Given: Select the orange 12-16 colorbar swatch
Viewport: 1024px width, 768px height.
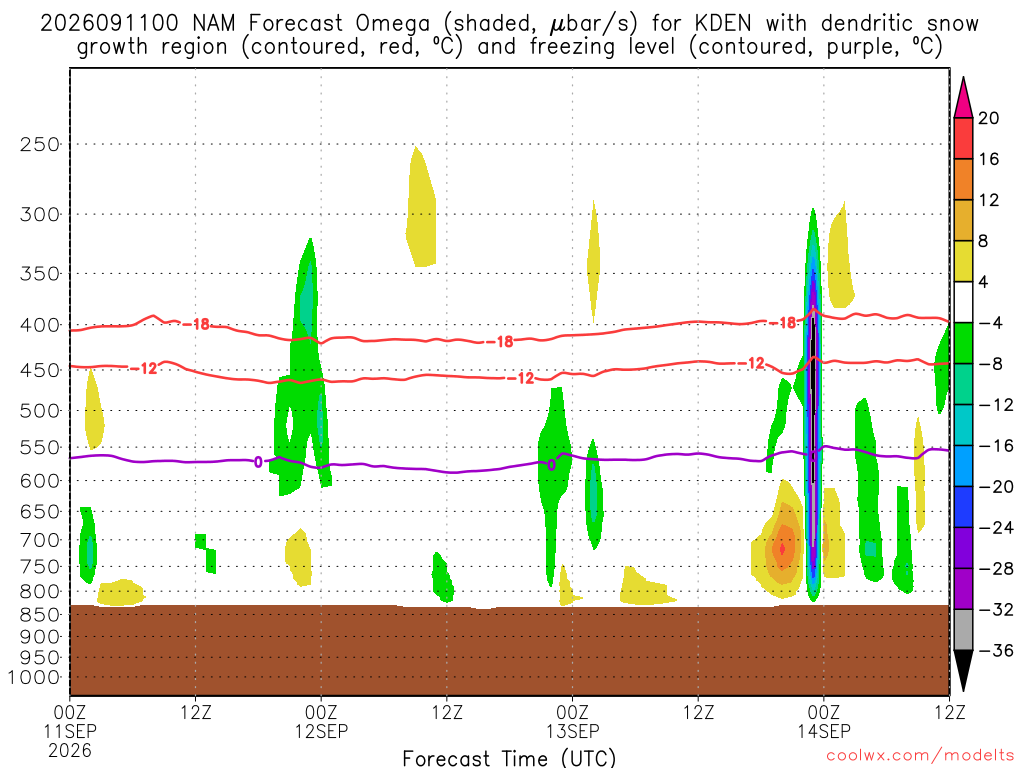Looking at the screenshot, I should click(x=963, y=180).
